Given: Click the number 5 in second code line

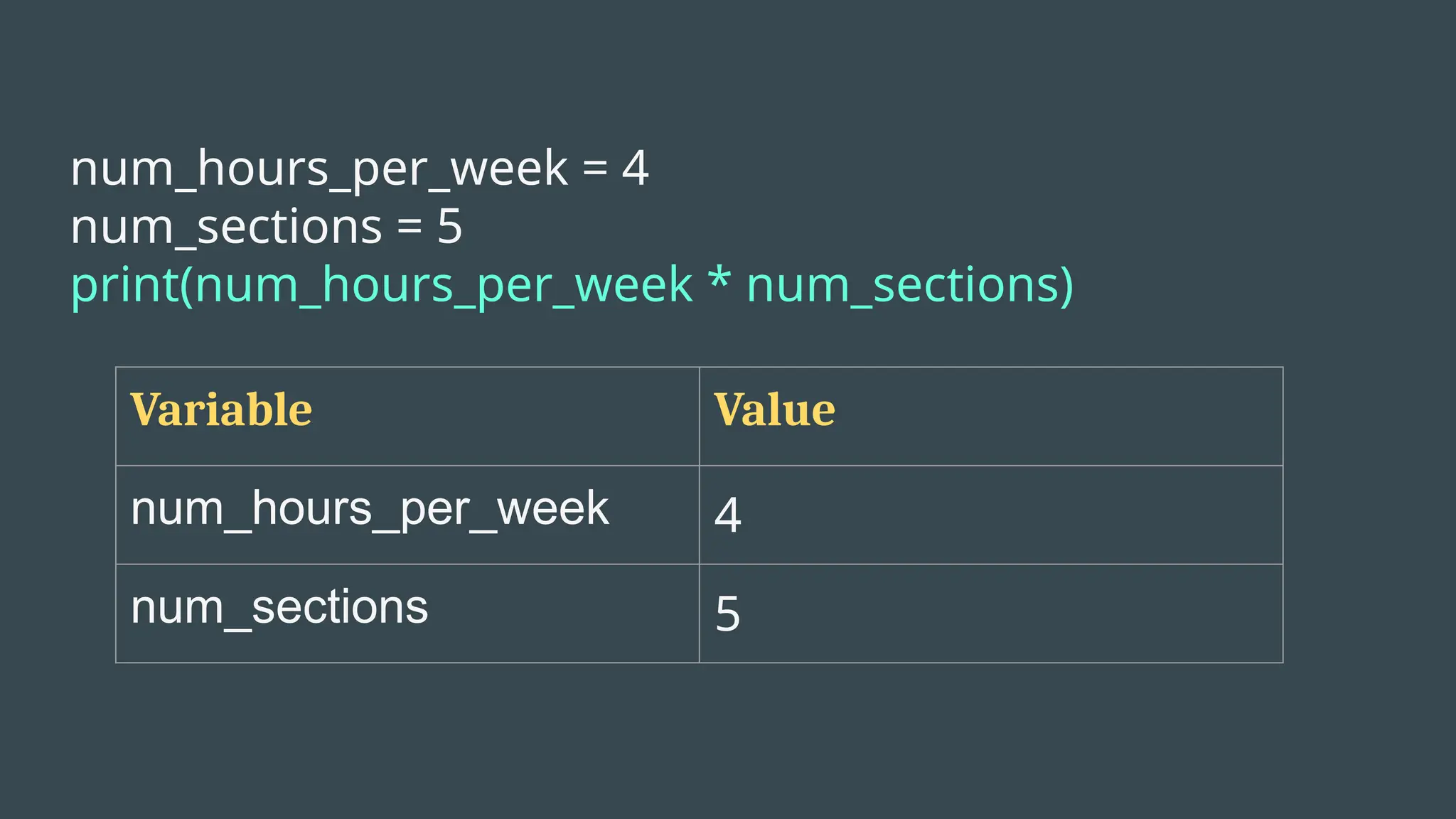Looking at the screenshot, I should coord(449,227).
